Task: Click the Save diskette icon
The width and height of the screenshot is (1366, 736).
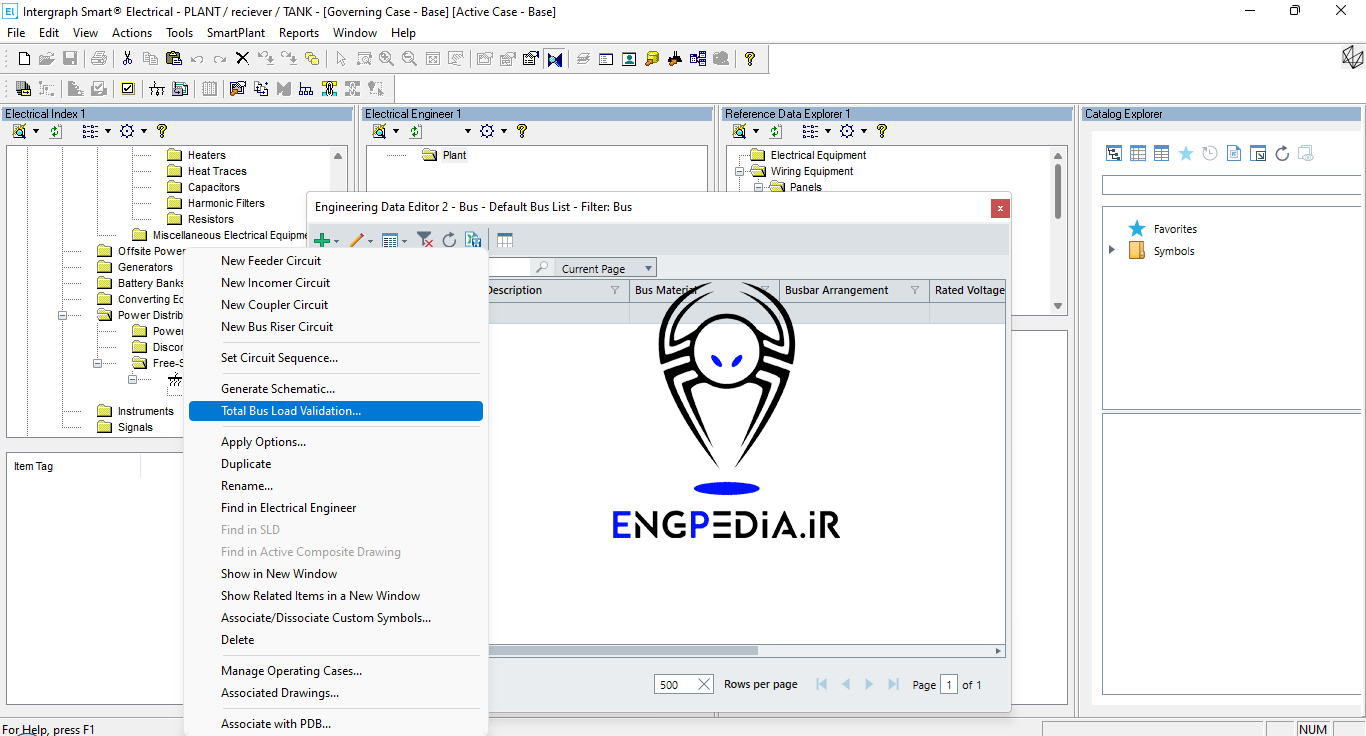Action: point(70,59)
